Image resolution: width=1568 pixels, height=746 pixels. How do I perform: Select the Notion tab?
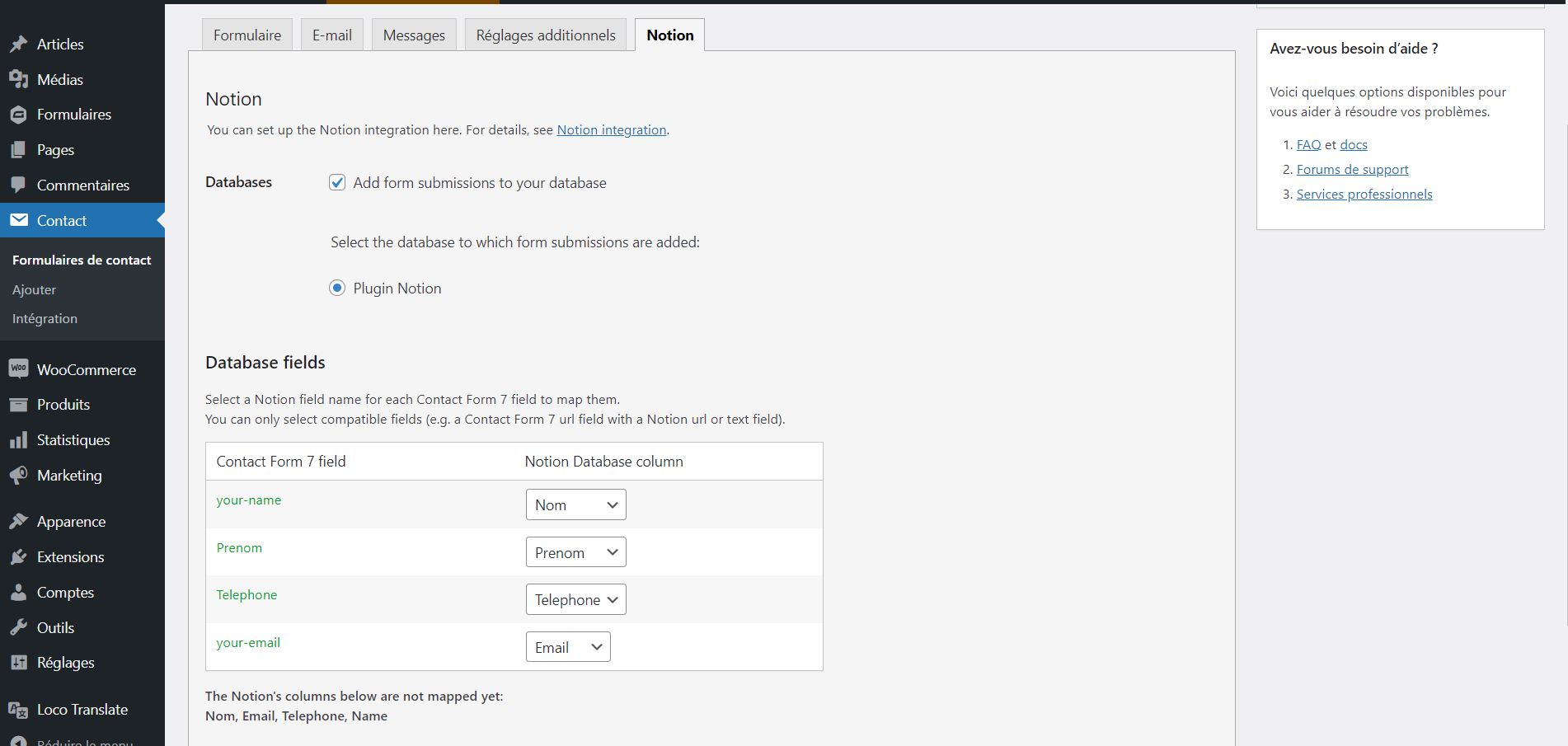click(670, 35)
